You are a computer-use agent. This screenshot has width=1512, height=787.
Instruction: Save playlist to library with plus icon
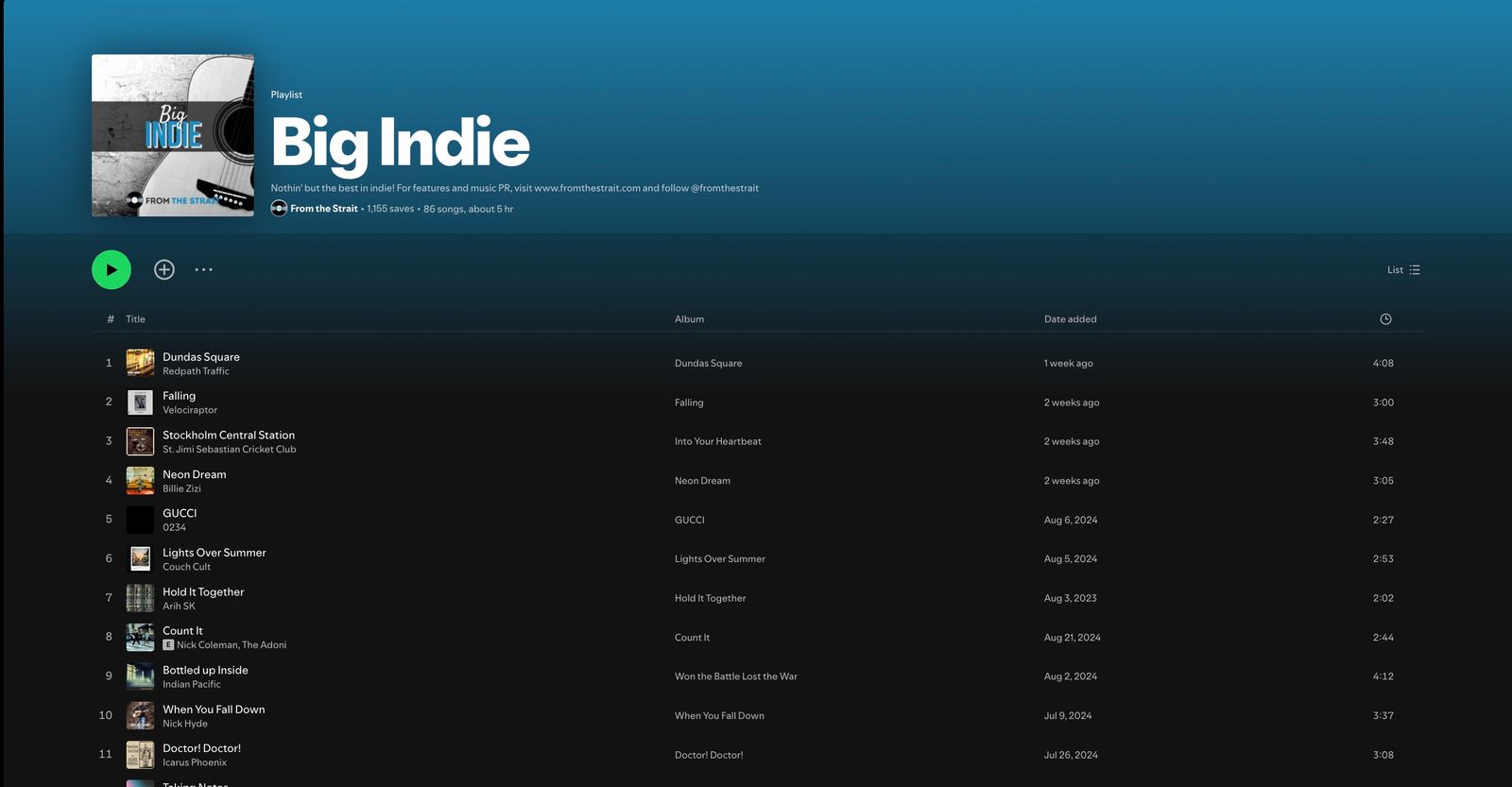tap(164, 270)
